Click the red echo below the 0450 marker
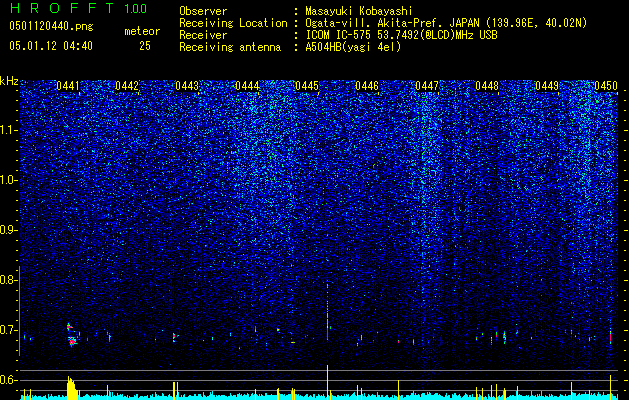 coord(611,336)
